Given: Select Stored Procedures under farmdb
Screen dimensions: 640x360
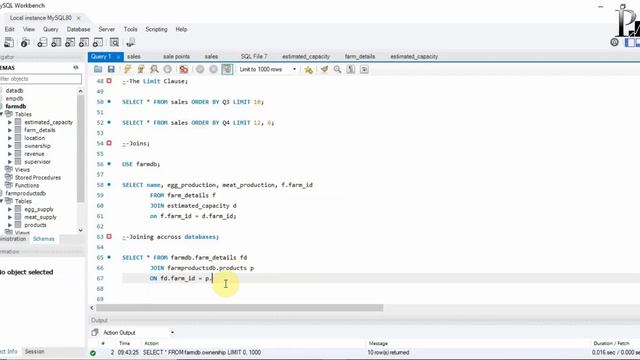Looking at the screenshot, I should (x=38, y=178).
